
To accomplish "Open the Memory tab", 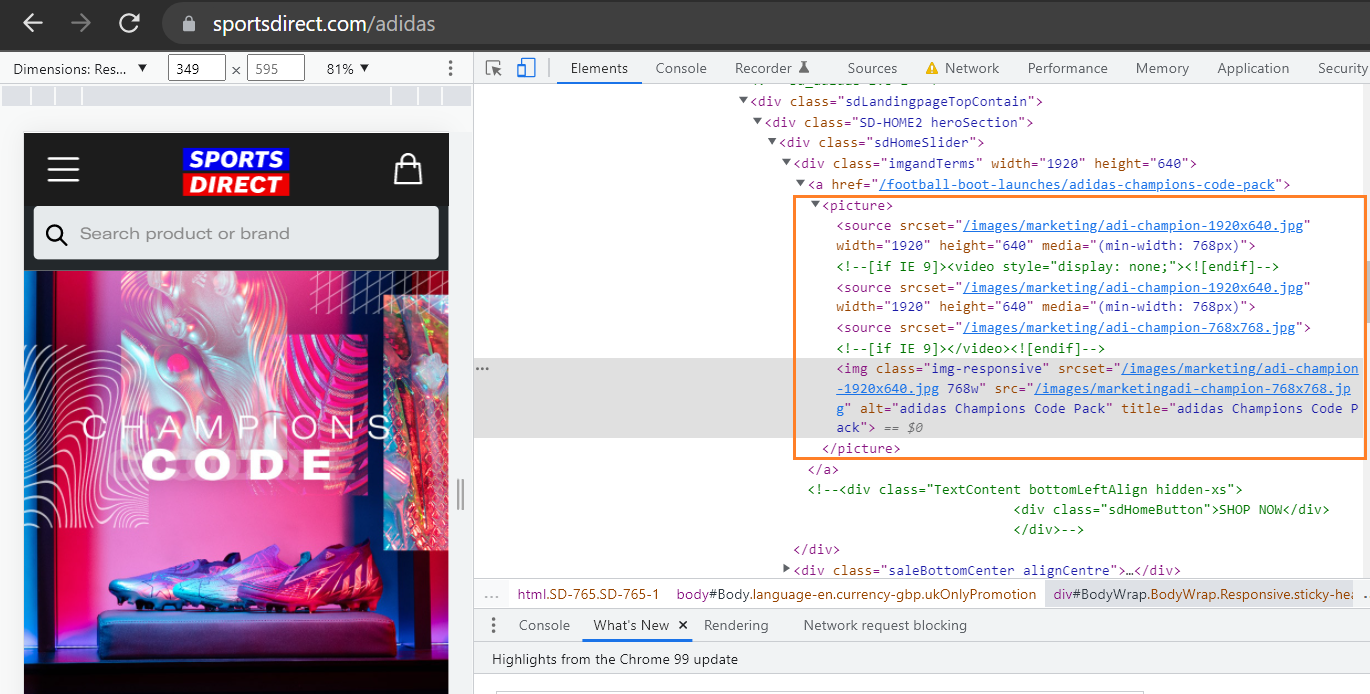I will pyautogui.click(x=1162, y=68).
